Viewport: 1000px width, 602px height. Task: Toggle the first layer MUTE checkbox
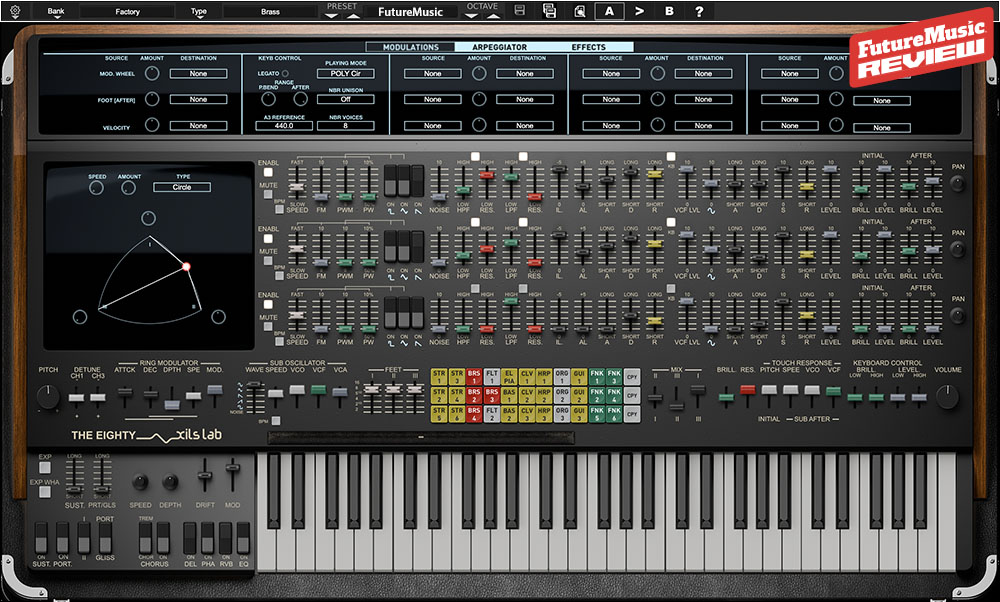coord(268,195)
